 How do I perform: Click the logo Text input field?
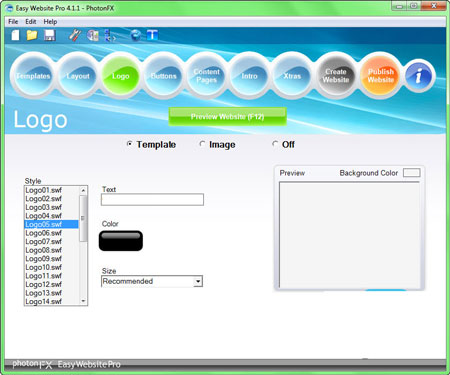click(152, 199)
